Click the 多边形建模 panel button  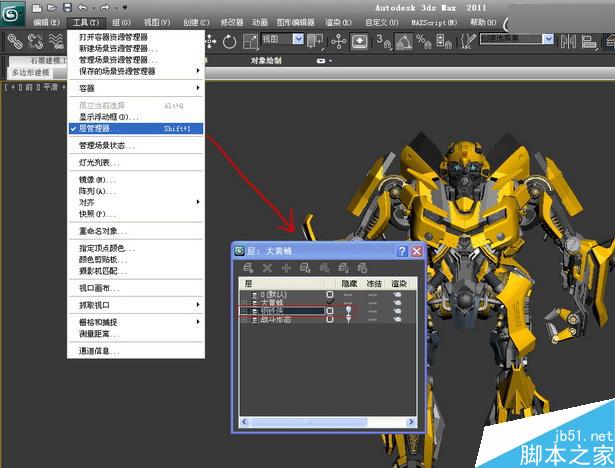(x=30, y=73)
